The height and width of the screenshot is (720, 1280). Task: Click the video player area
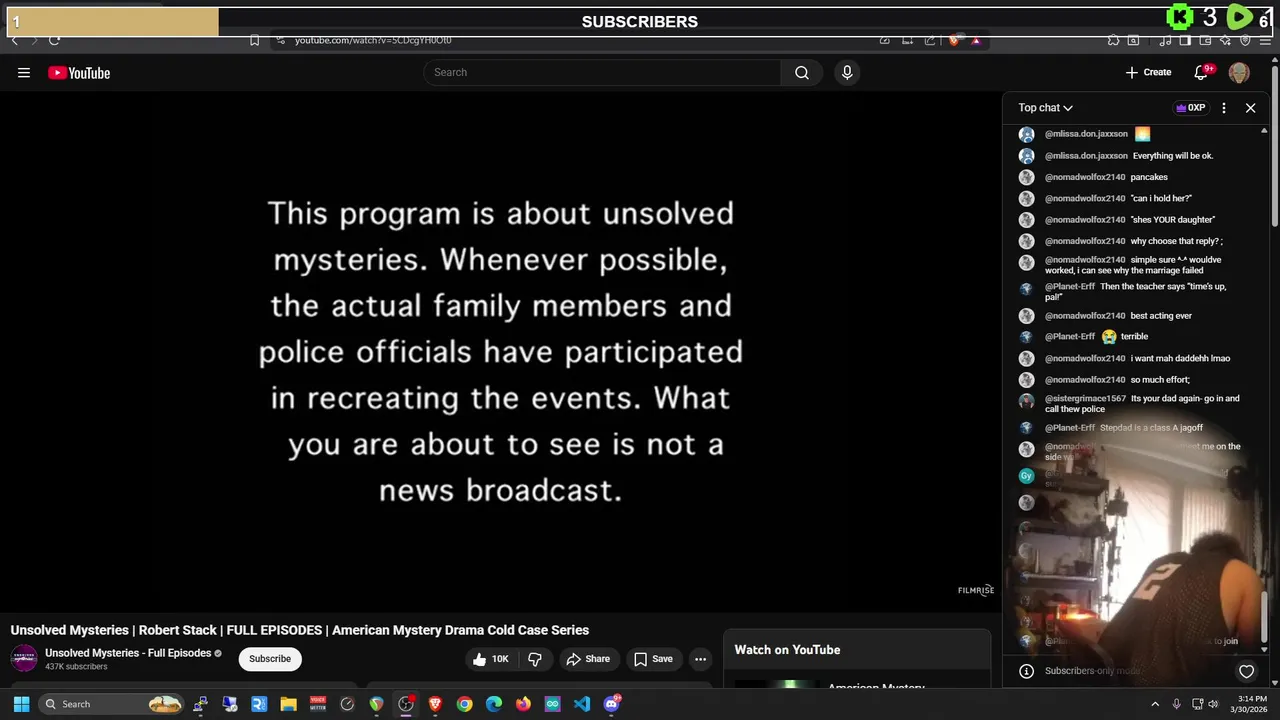500,351
